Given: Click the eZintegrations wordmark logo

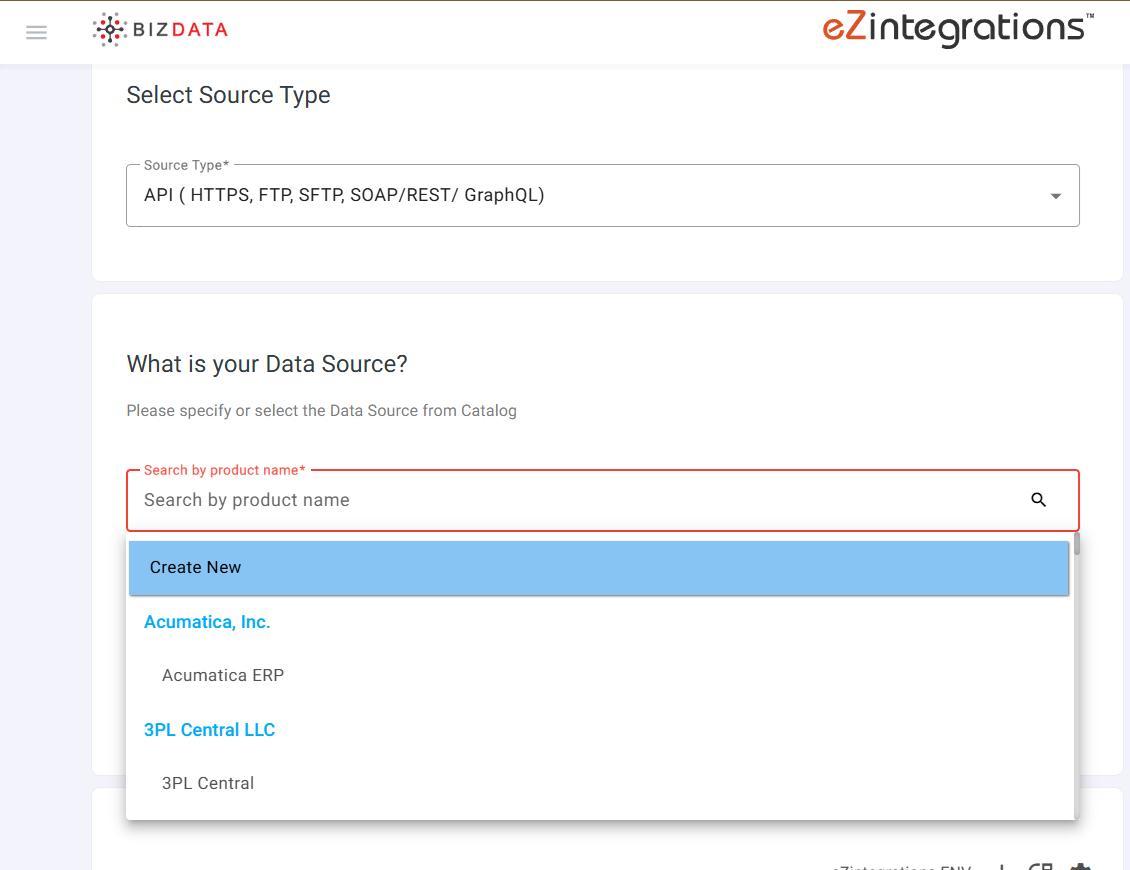Looking at the screenshot, I should pos(953,29).
